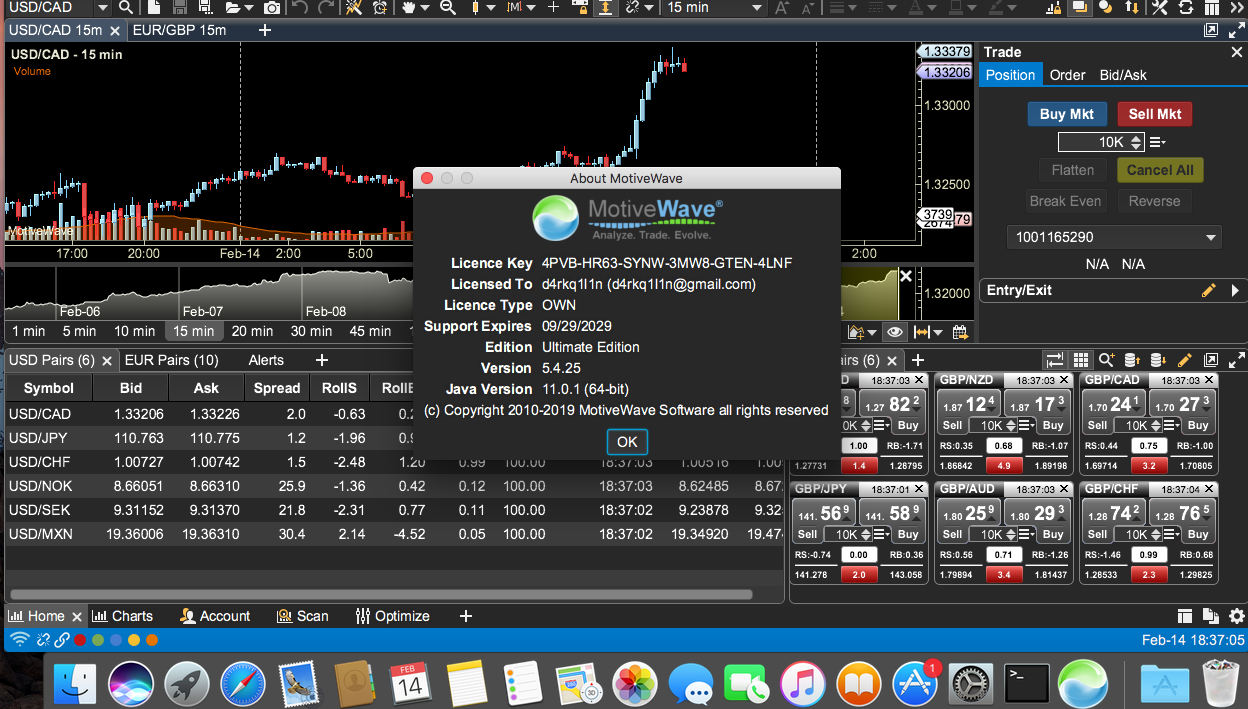
Task: Select the hand pan tool
Action: [x=409, y=7]
